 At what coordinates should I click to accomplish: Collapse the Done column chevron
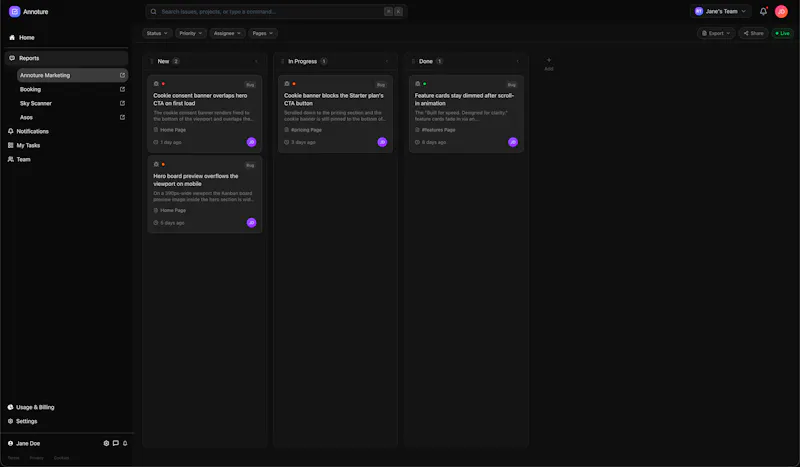pyautogui.click(x=517, y=61)
